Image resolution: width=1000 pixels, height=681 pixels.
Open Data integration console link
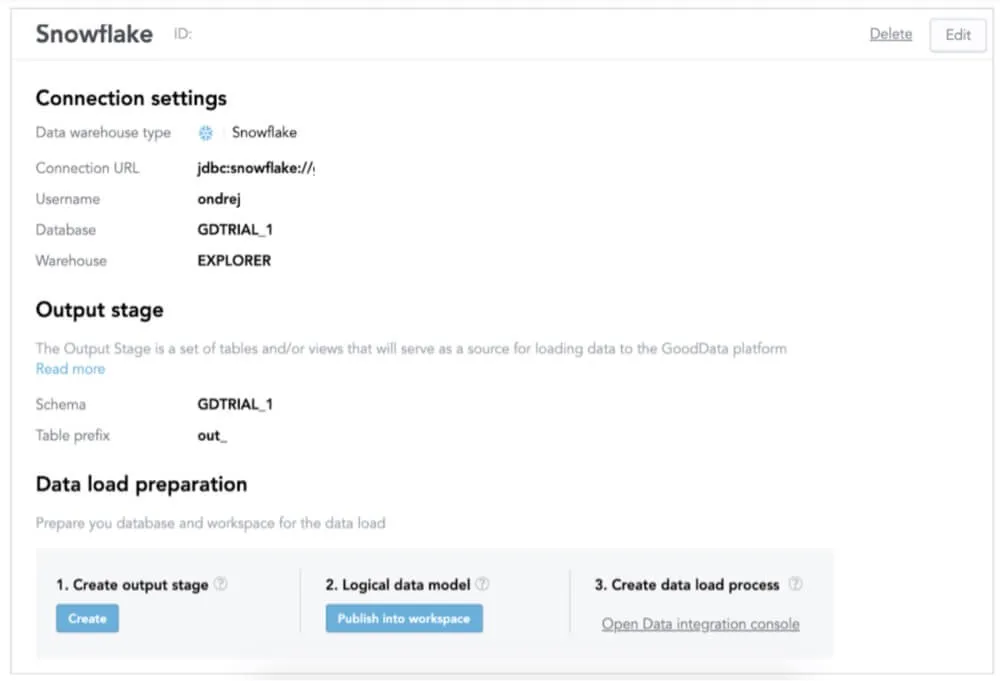tap(700, 624)
